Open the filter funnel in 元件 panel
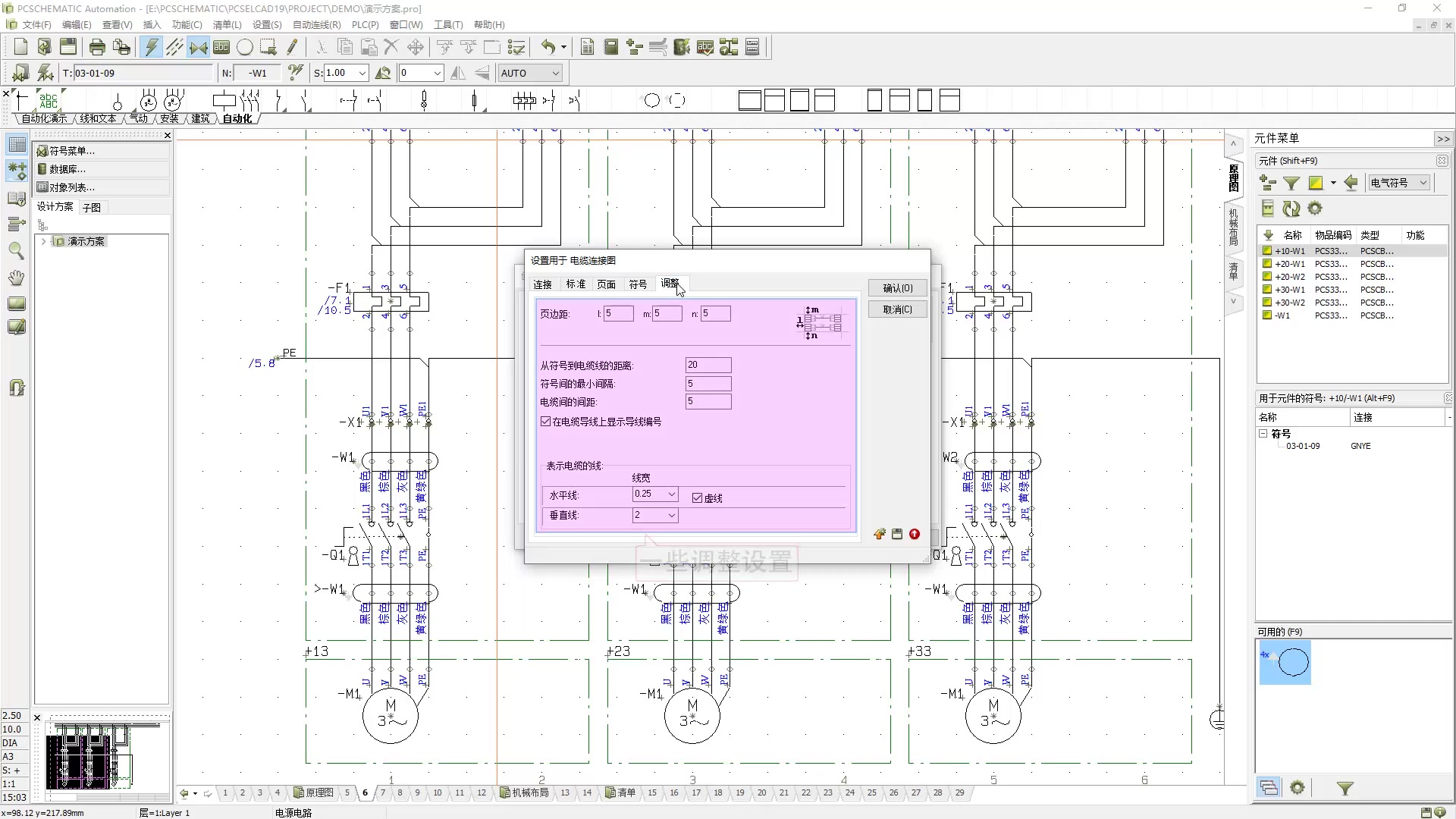 click(x=1291, y=183)
